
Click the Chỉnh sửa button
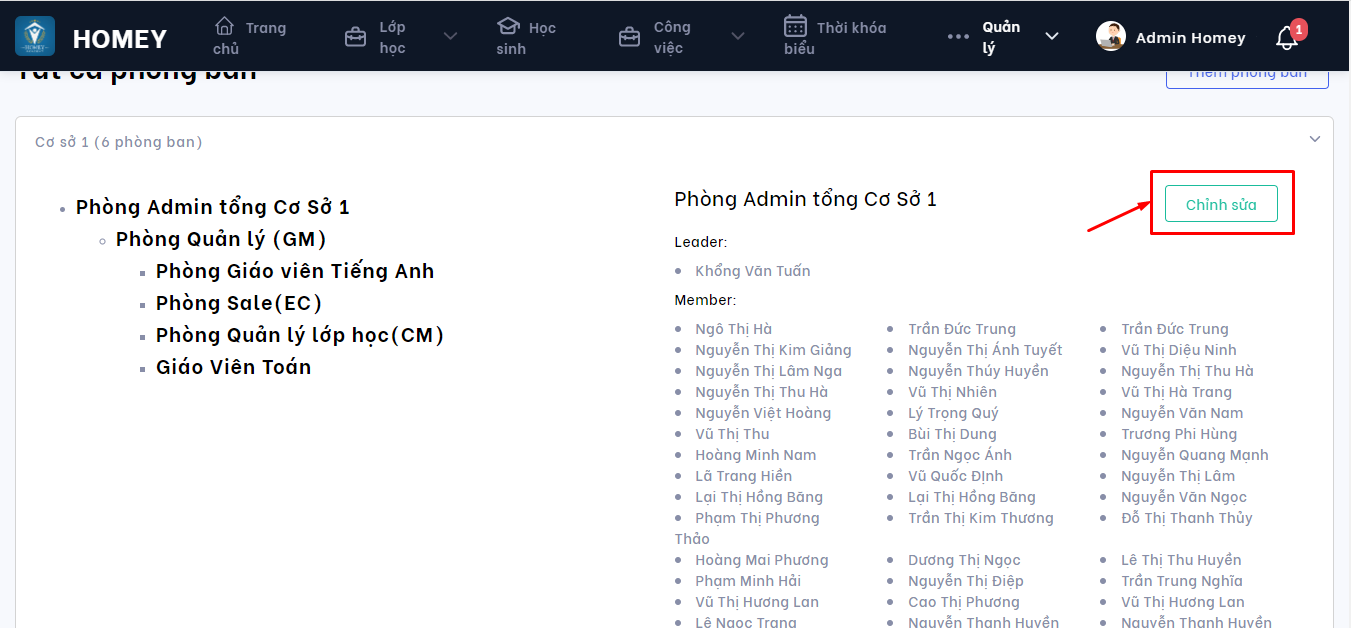(1221, 204)
